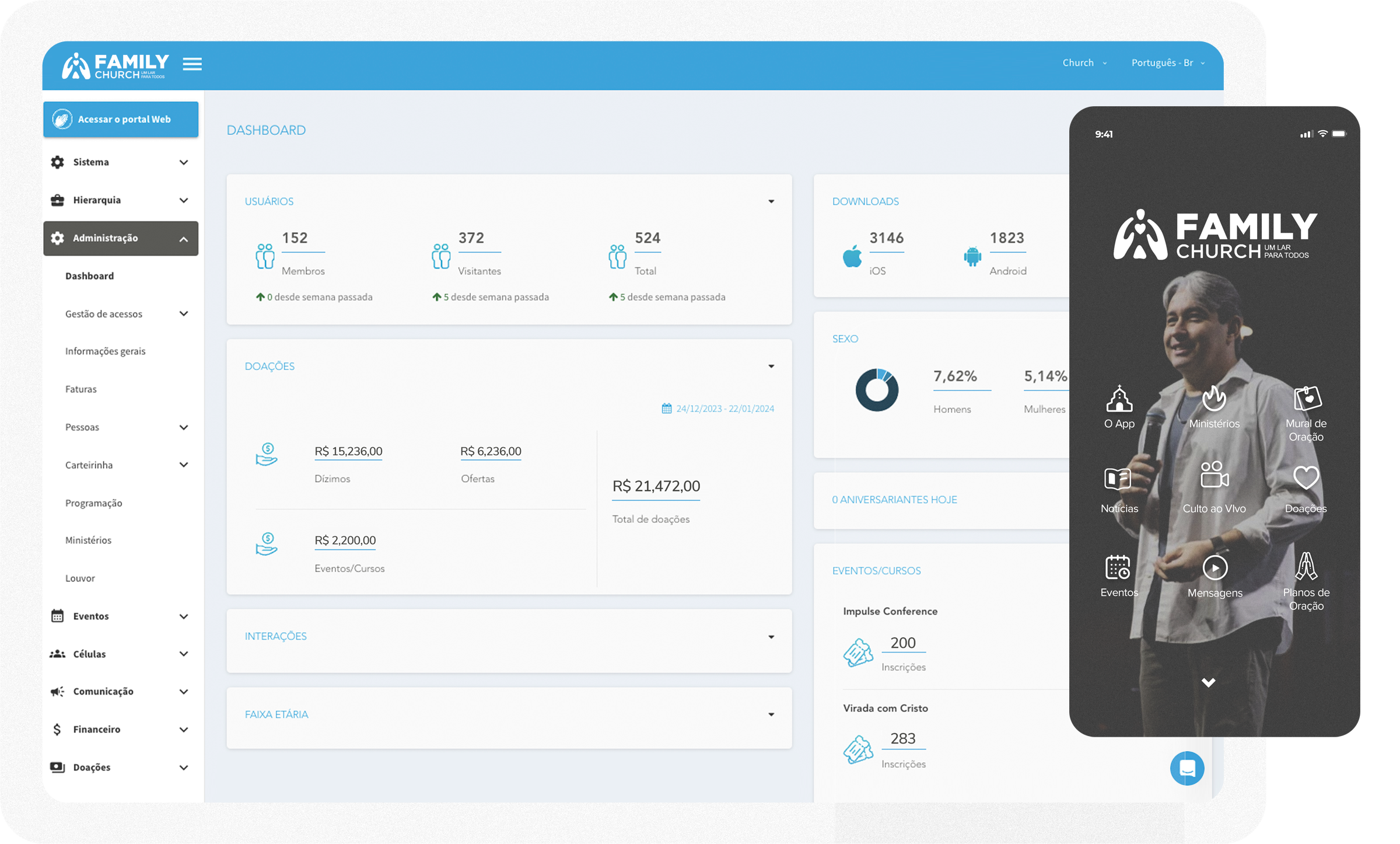The image size is (1400, 844).
Task: Open Informações gerais menu item
Action: 106,351
